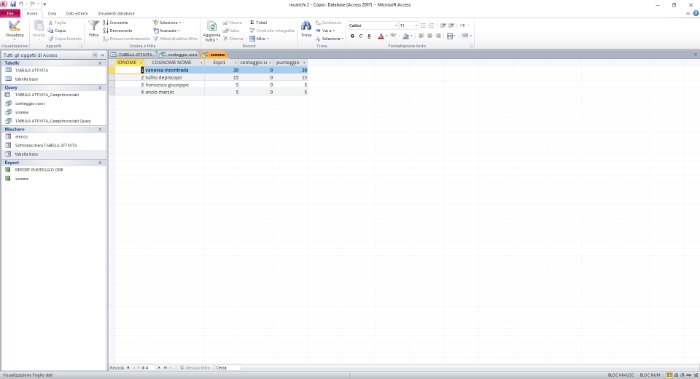This screenshot has height=379, width=700.
Task: Sort records with Crescente
Action: click(x=116, y=22)
